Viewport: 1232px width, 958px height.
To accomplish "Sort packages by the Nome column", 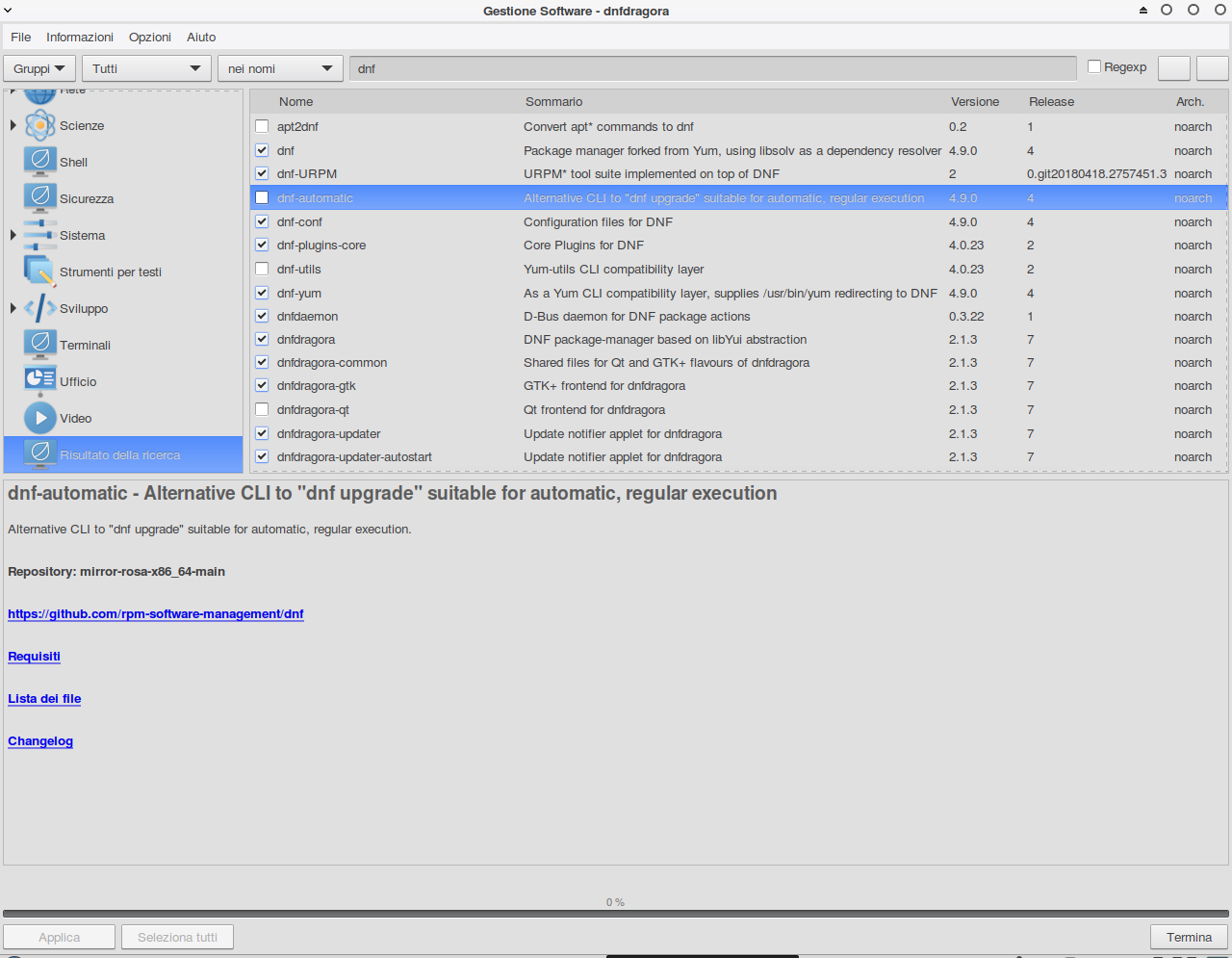I will click(296, 101).
